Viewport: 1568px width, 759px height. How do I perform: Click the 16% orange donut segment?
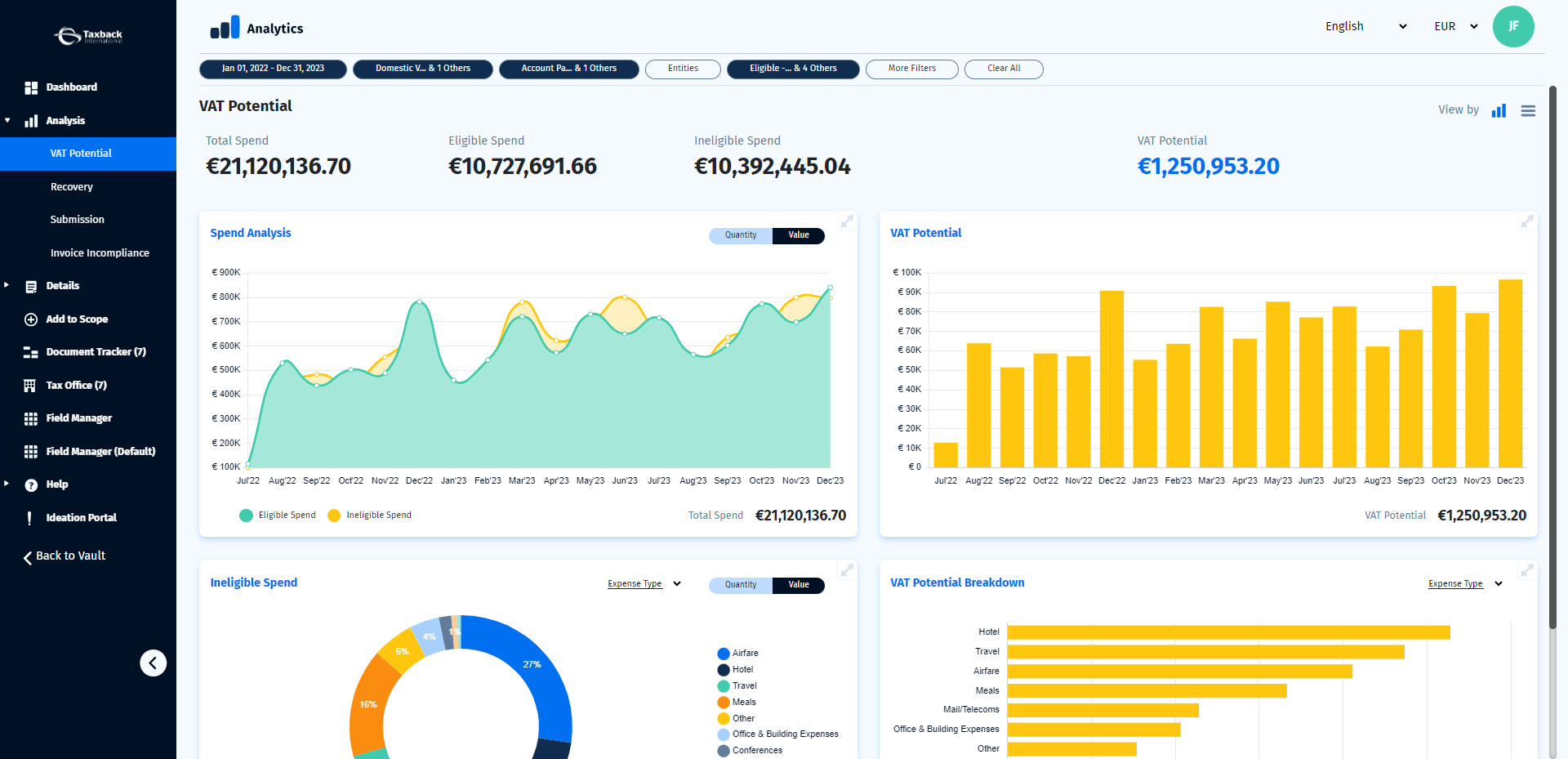(x=368, y=704)
